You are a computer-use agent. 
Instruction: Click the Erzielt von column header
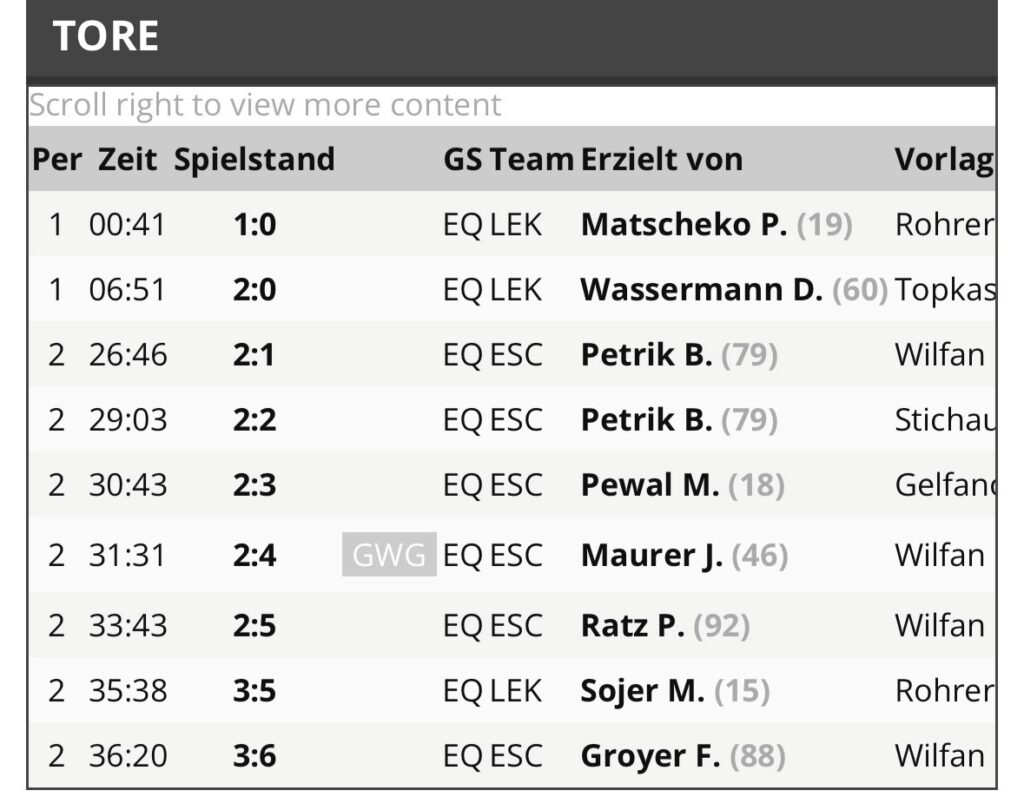coord(661,160)
